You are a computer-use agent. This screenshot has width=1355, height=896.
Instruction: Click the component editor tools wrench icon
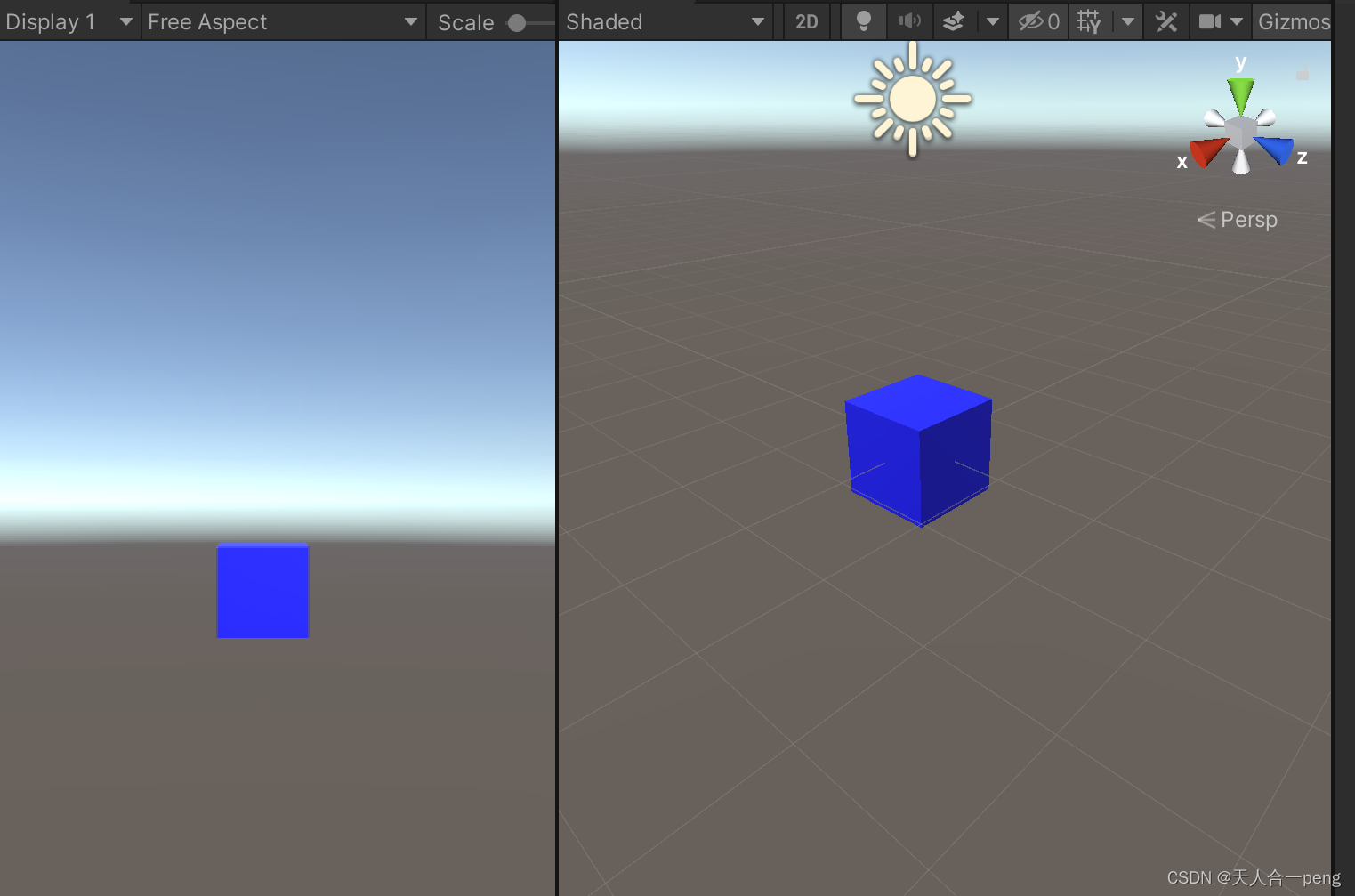pyautogui.click(x=1166, y=21)
